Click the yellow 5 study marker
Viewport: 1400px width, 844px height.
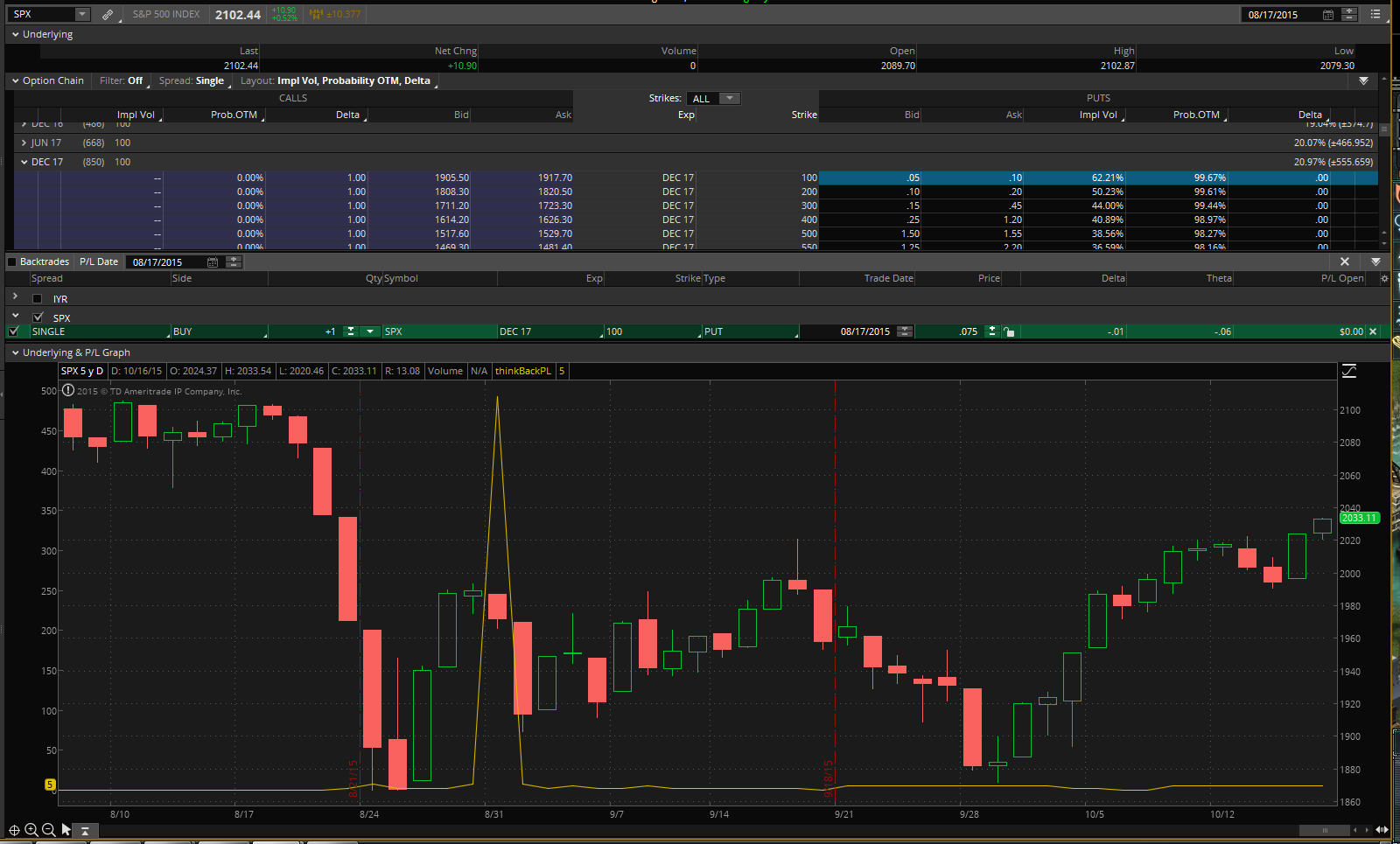point(50,785)
